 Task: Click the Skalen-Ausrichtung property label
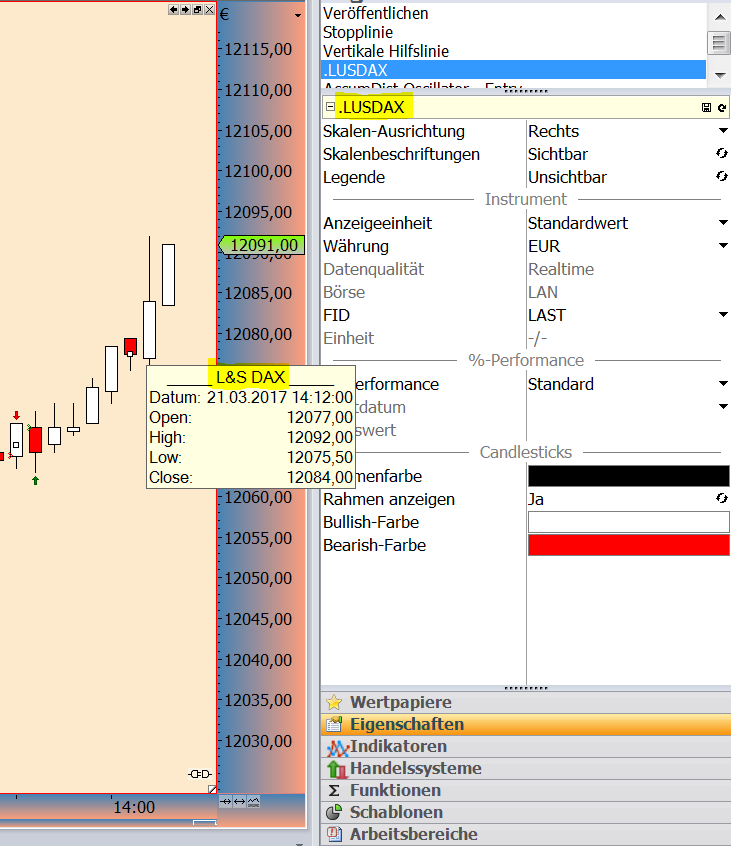point(393,131)
